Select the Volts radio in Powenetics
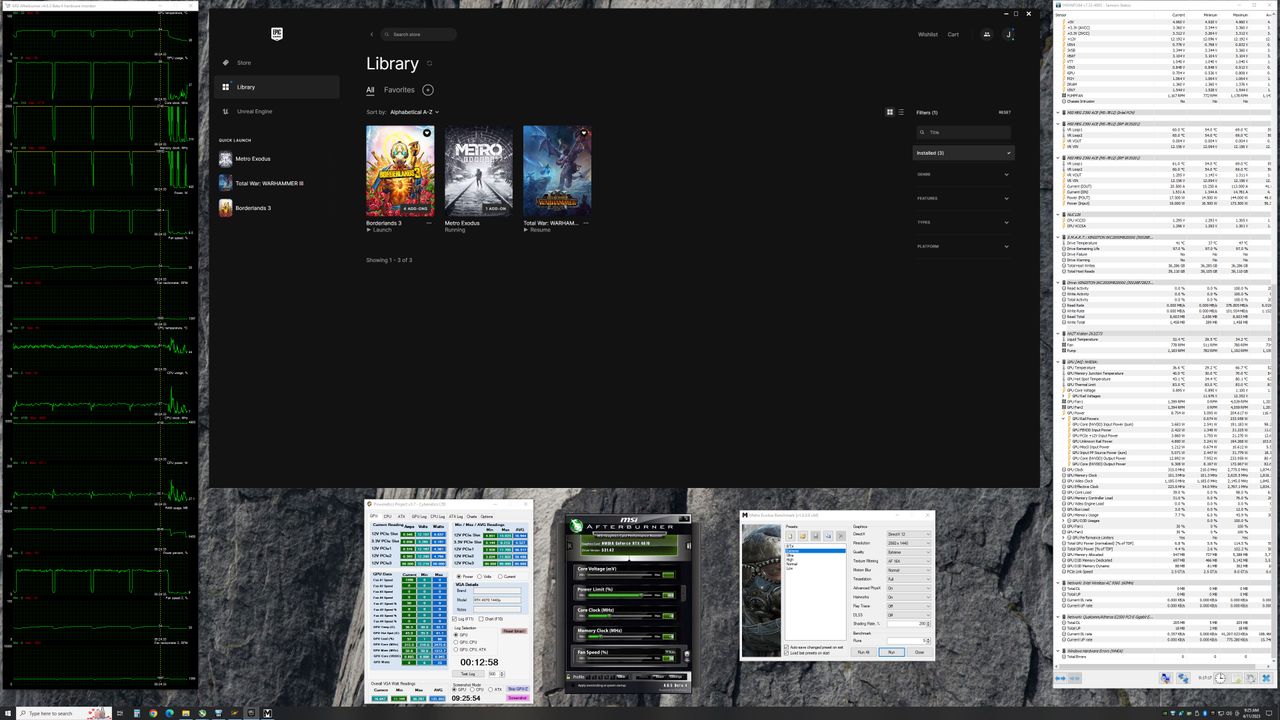 [484, 576]
